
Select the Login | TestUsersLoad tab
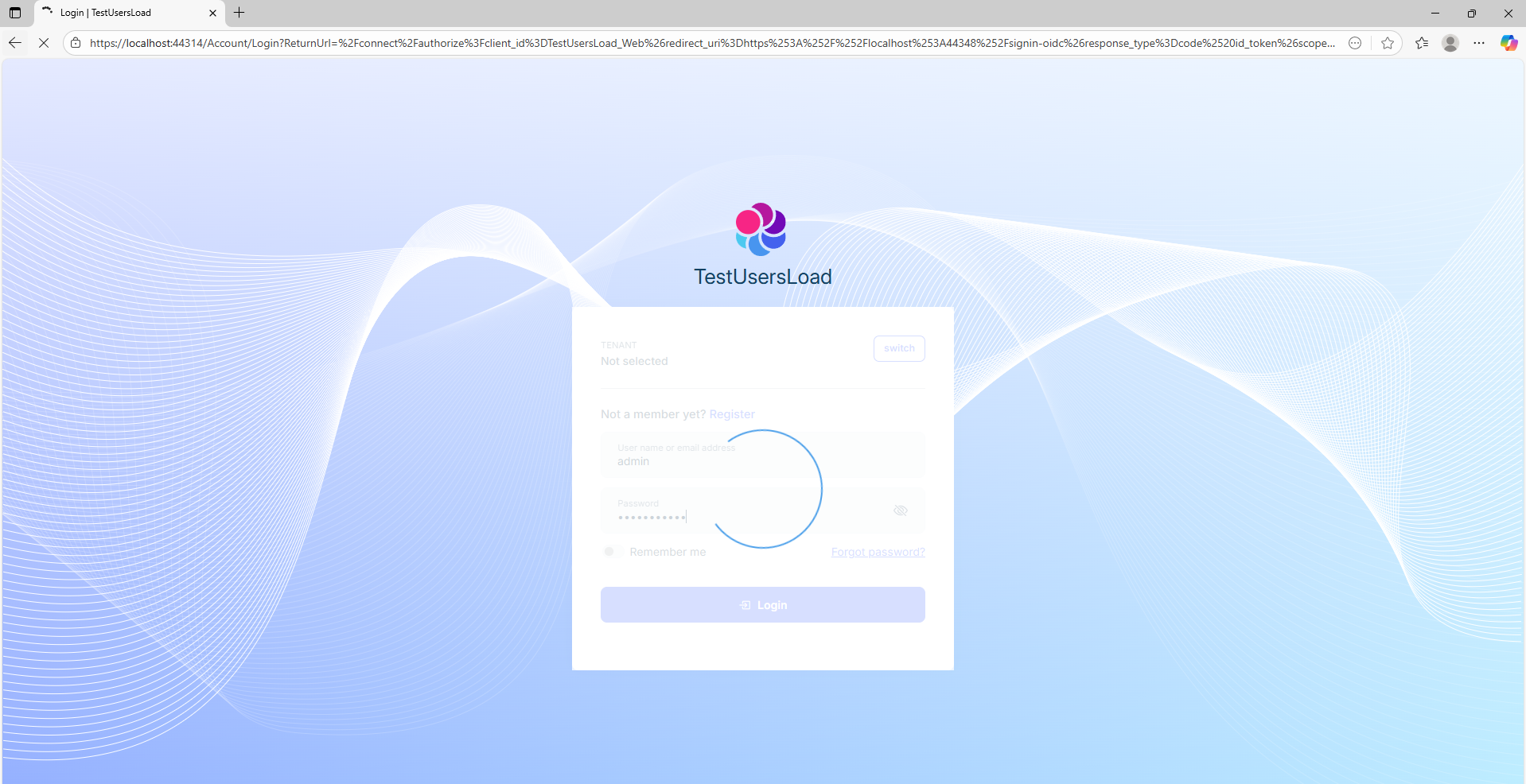130,13
